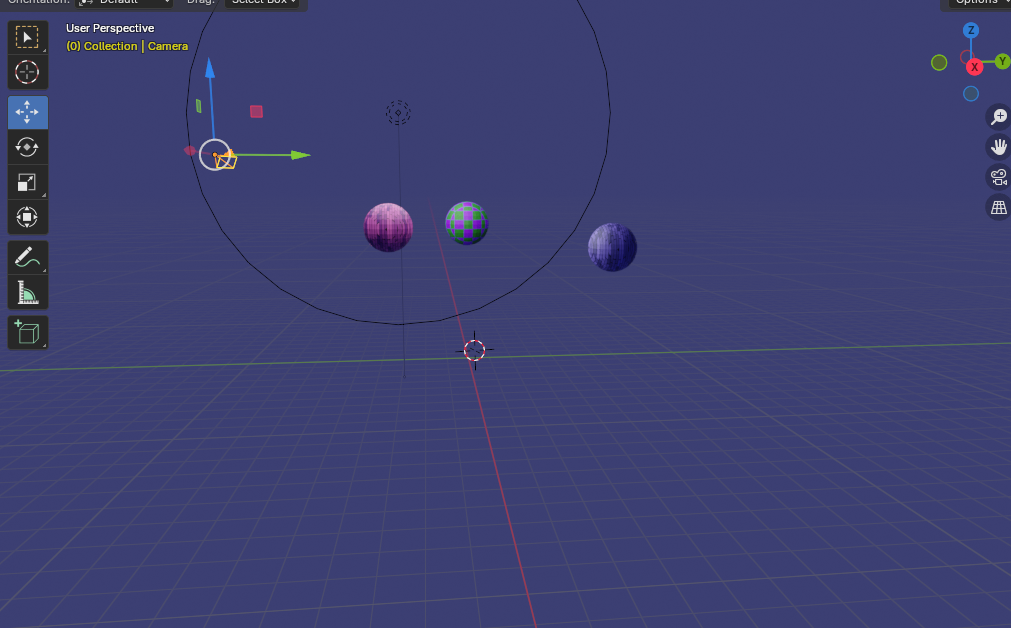Choose the Scale tool

point(28,182)
